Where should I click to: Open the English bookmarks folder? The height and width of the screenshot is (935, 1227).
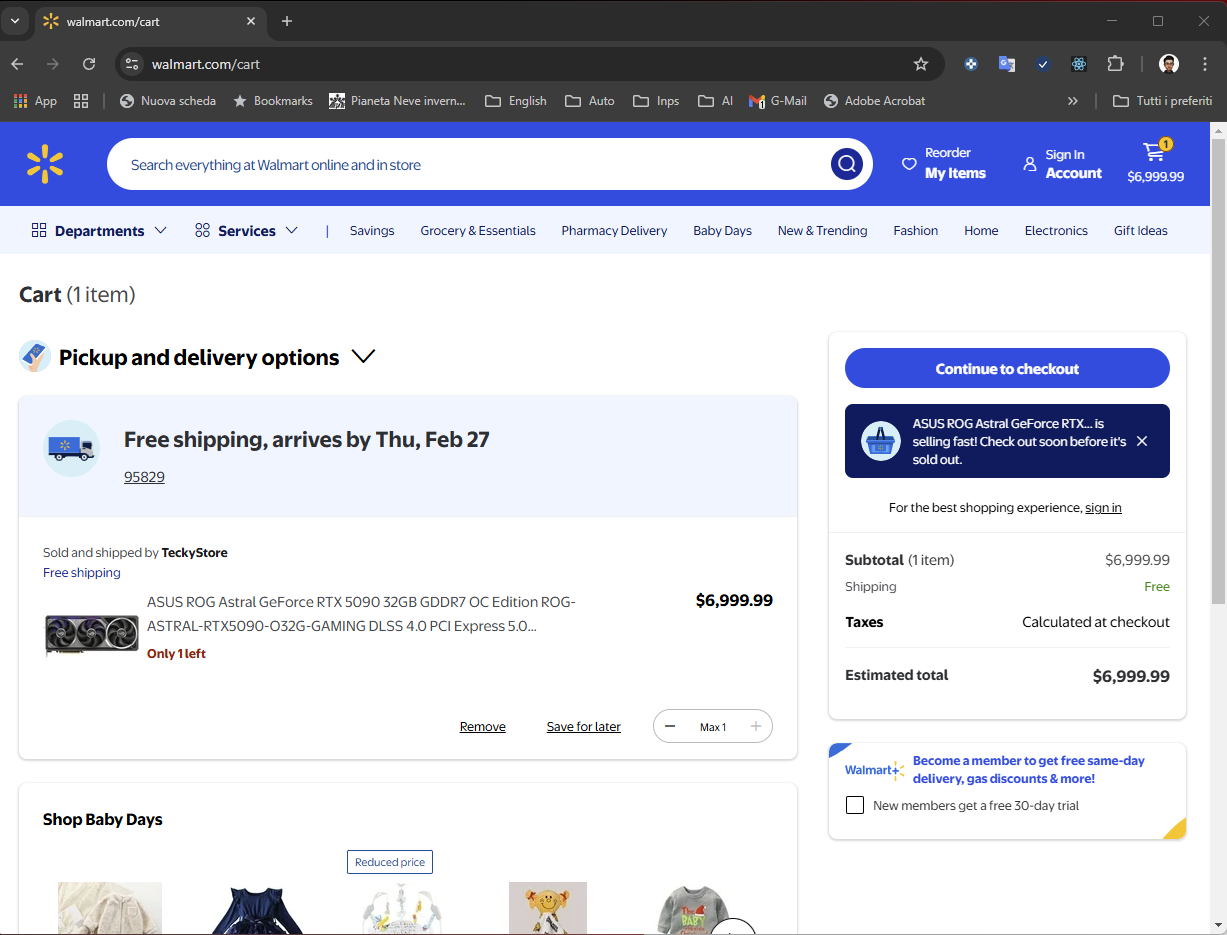515,101
